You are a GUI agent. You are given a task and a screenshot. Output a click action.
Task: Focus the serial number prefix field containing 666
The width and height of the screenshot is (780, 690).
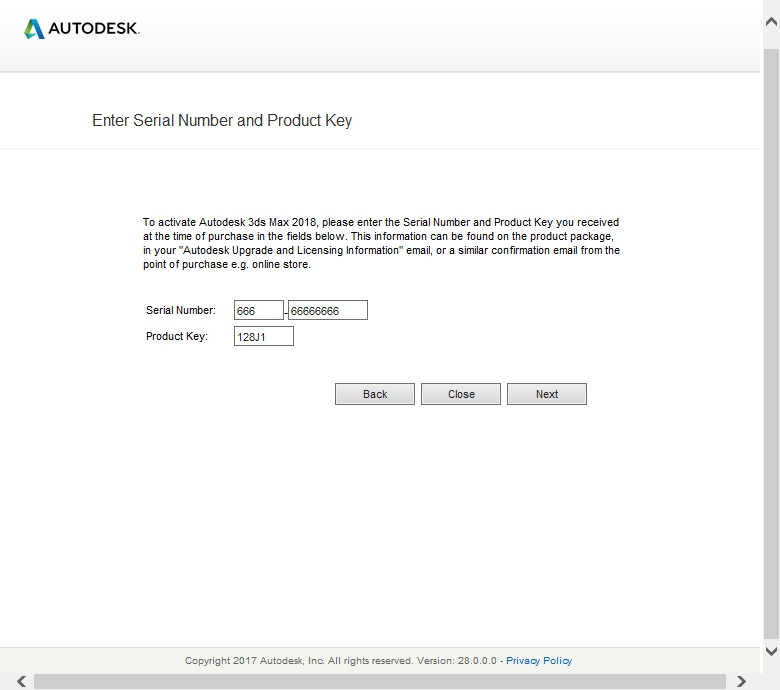point(258,311)
